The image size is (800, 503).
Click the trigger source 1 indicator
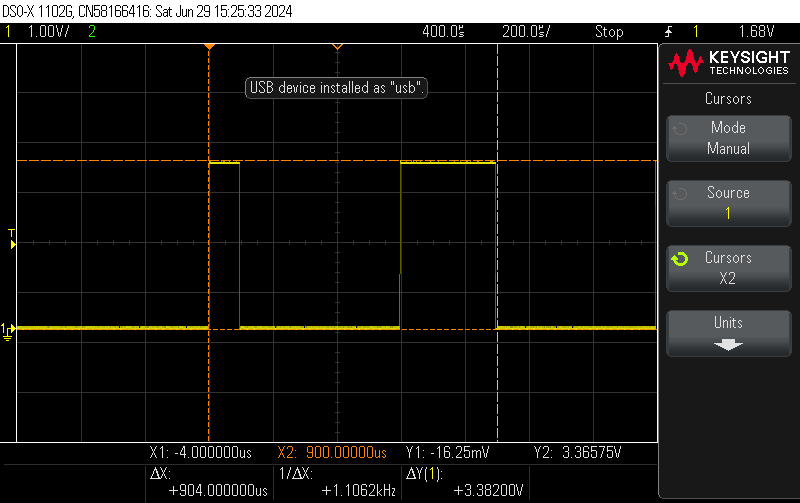point(695,32)
